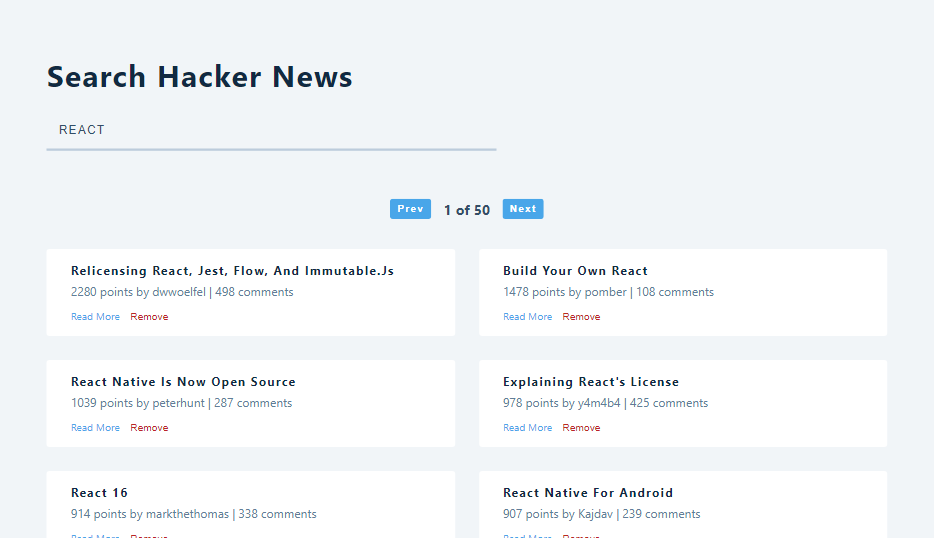Remove the Build Your Own React story
This screenshot has width=934, height=538.
coord(581,317)
